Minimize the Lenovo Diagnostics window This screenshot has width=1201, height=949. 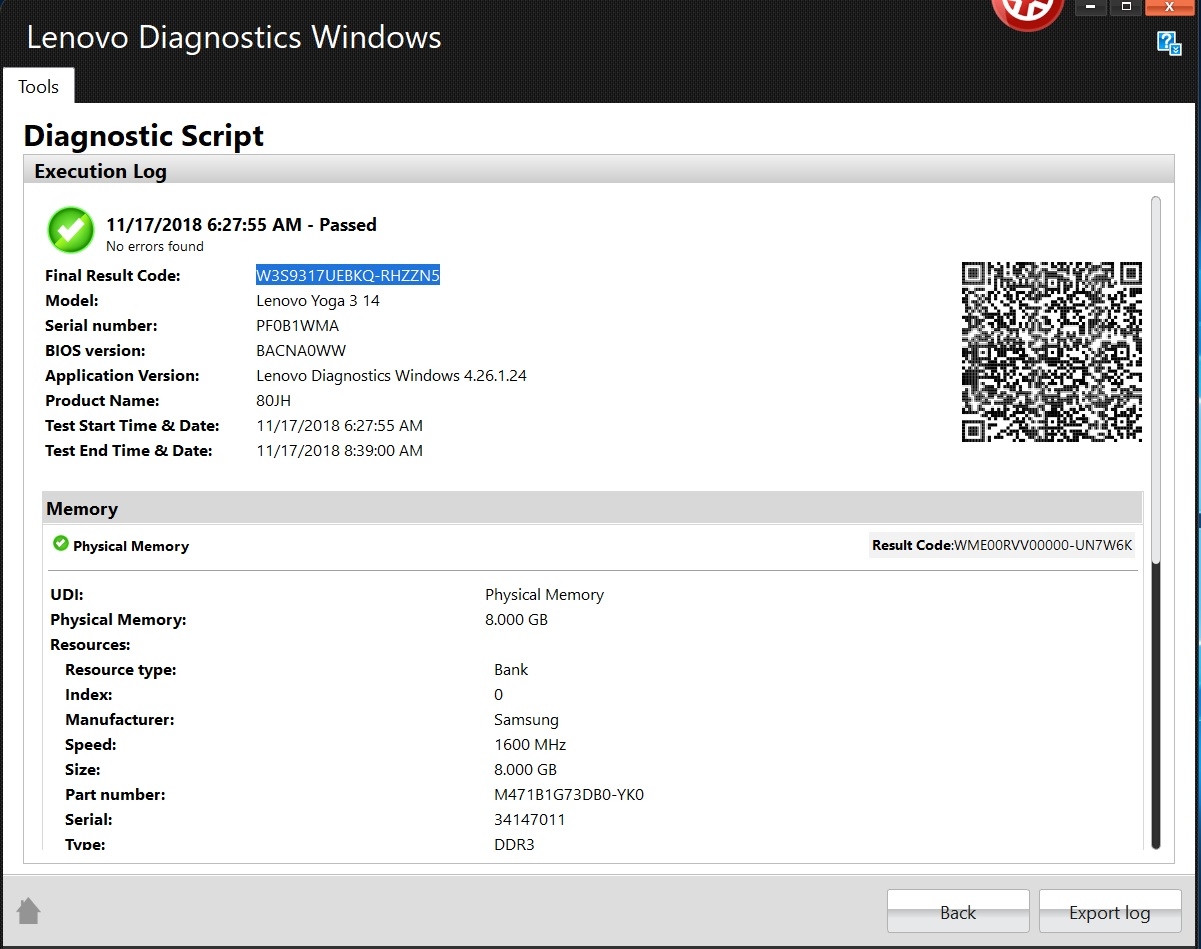pos(1091,7)
